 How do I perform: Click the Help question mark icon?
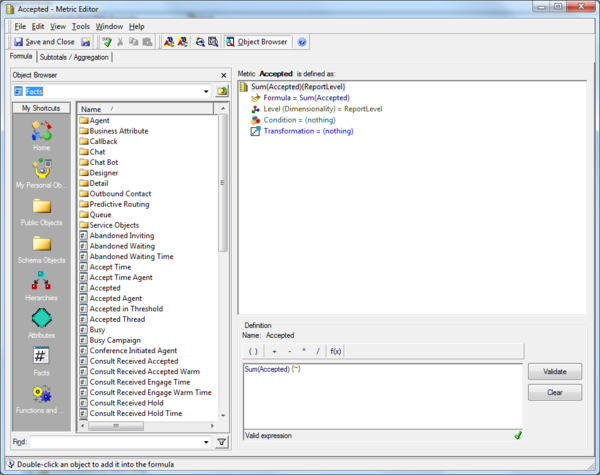pyautogui.click(x=302, y=42)
